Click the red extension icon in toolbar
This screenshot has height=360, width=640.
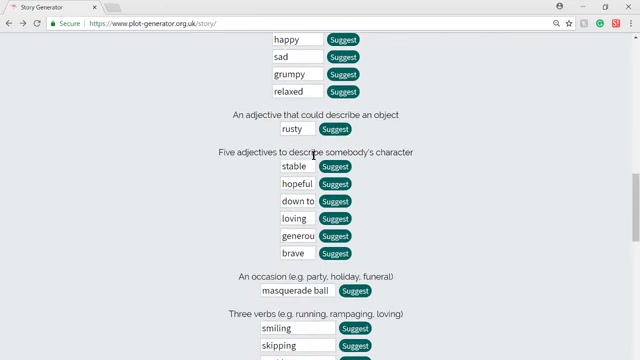click(616, 24)
